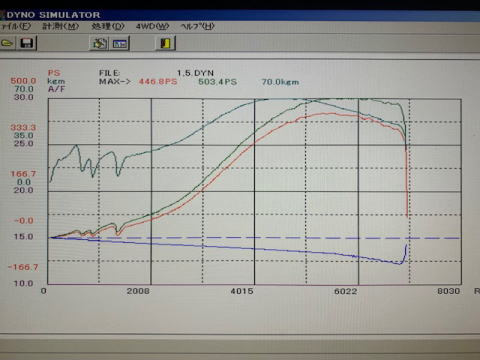The width and height of the screenshot is (480, 360).
Task: Click the red 446.8PS max value
Action: (x=158, y=81)
